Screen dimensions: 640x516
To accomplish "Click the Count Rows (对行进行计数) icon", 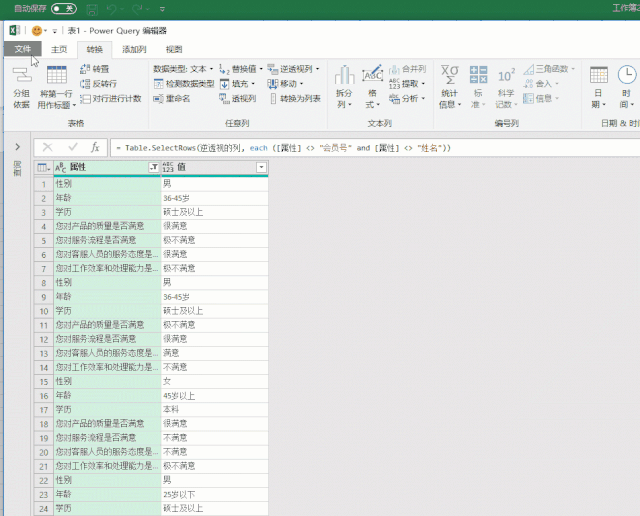I will click(85, 99).
